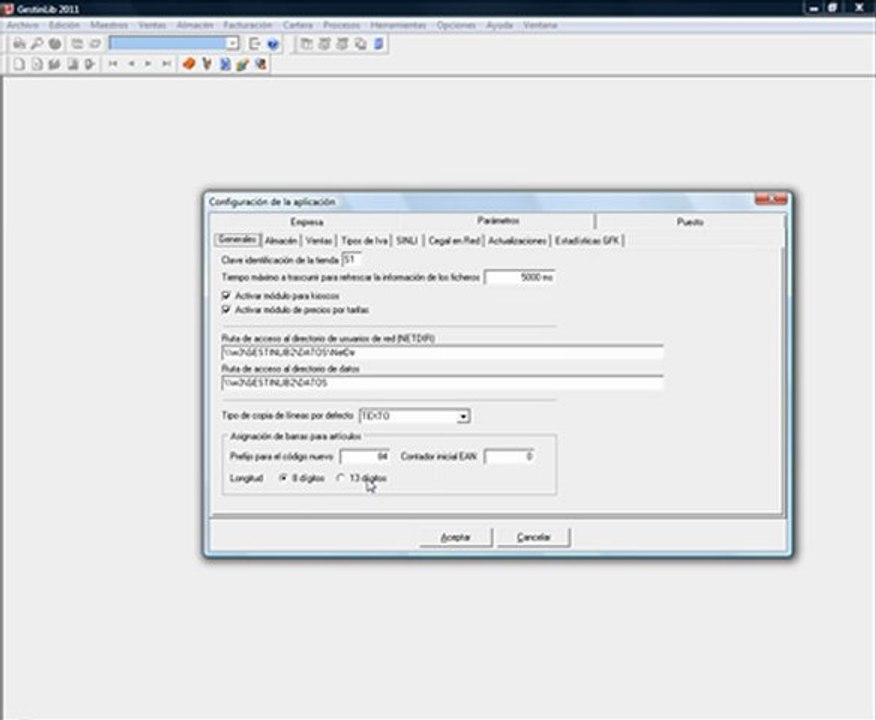Open the Herramientas menu
Screen dimensions: 876x720
coord(398,25)
